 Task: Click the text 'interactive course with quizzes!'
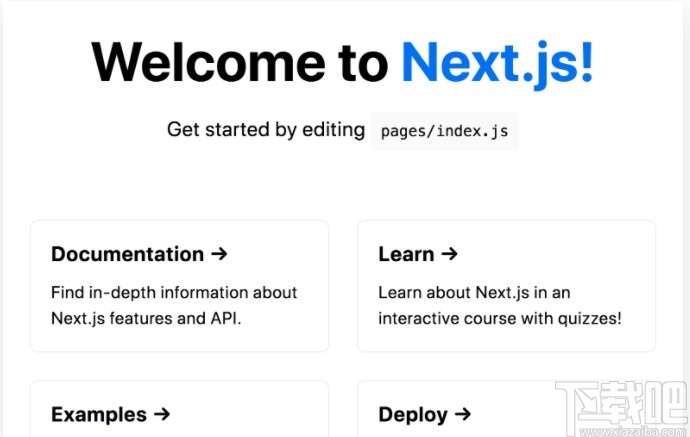pos(500,318)
